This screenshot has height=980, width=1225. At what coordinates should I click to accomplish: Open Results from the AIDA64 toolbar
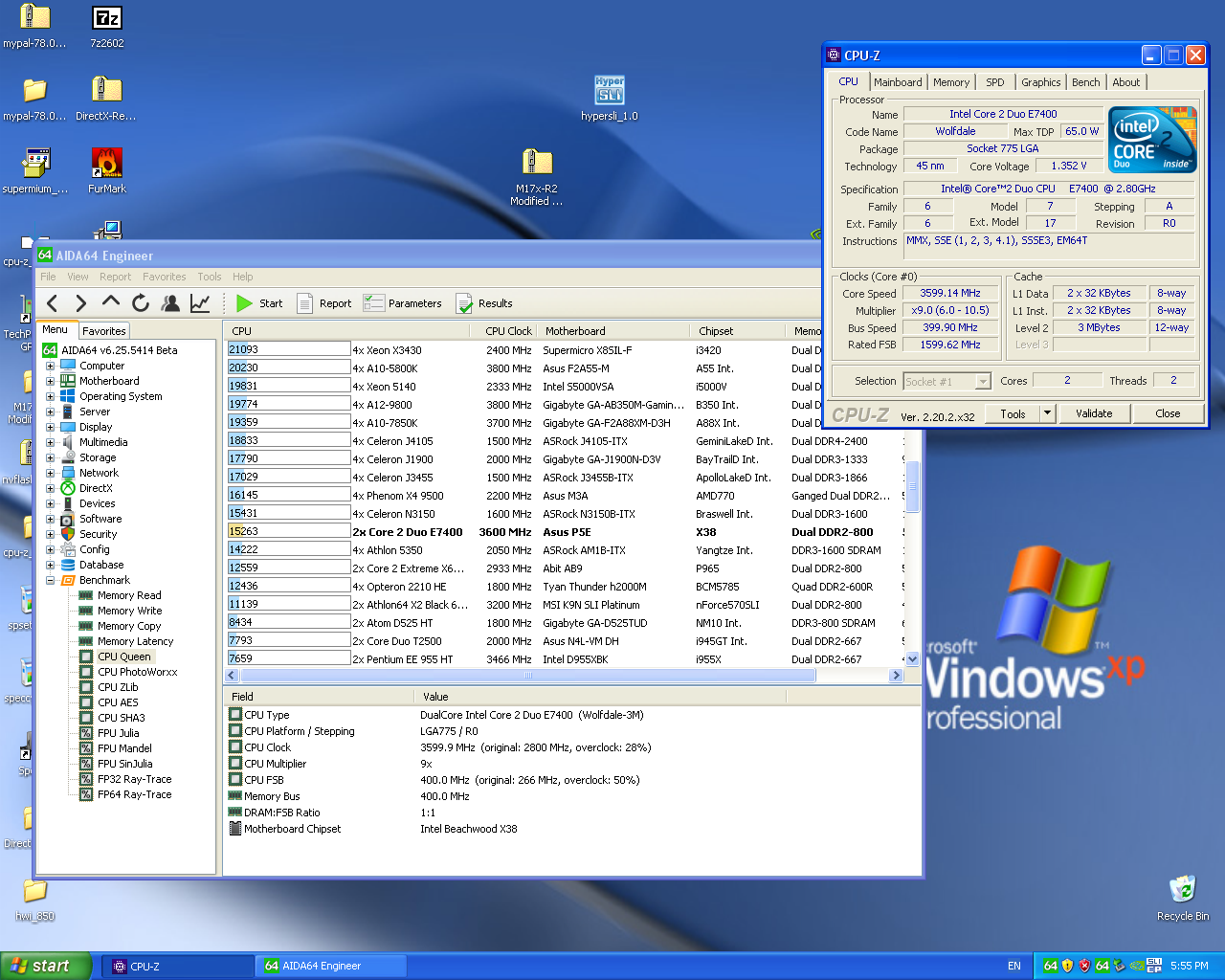[484, 303]
